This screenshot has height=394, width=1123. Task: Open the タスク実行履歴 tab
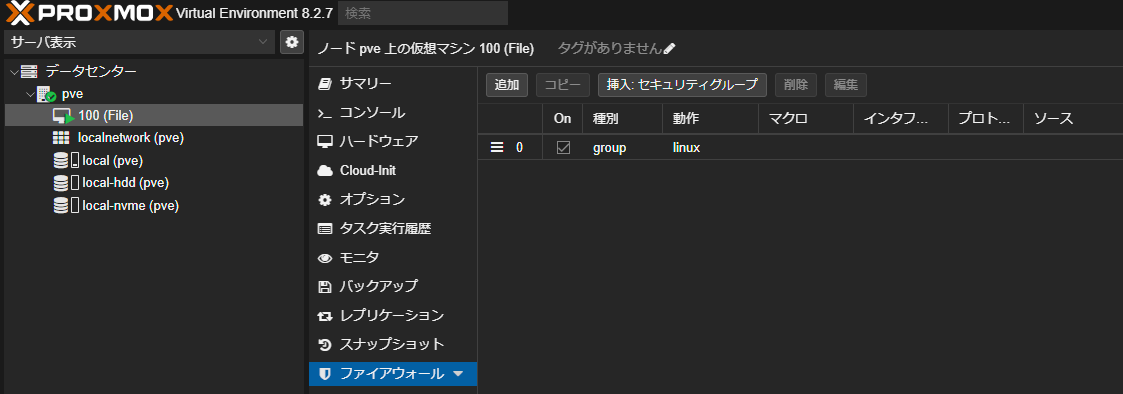pos(393,229)
